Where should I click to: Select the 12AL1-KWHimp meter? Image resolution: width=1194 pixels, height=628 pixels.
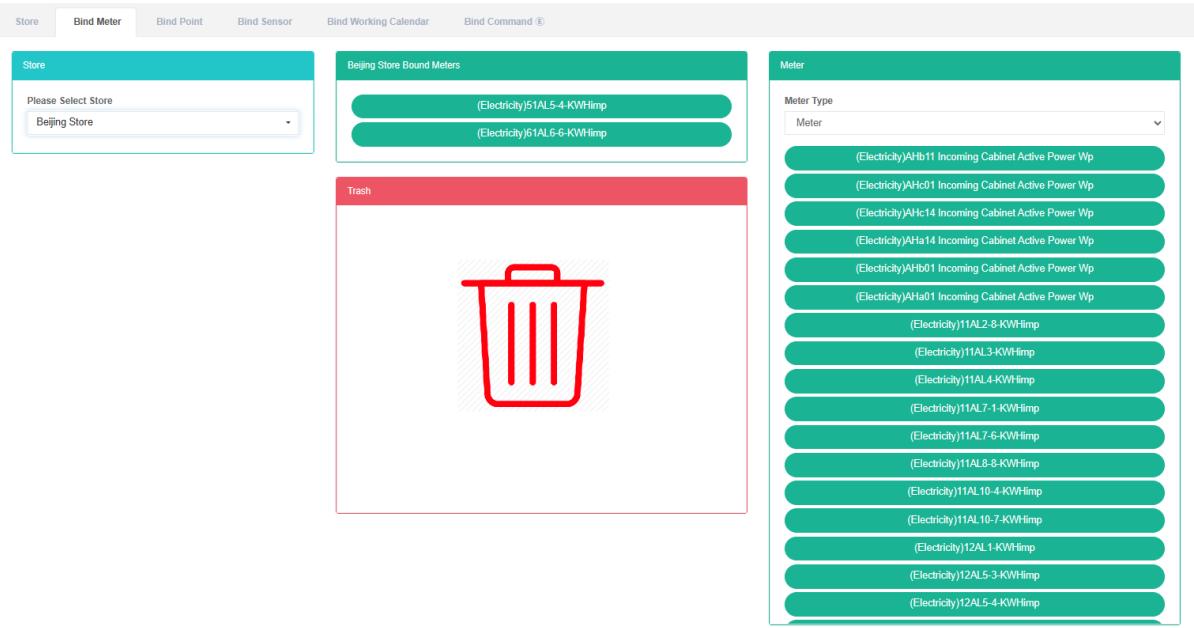click(x=974, y=548)
